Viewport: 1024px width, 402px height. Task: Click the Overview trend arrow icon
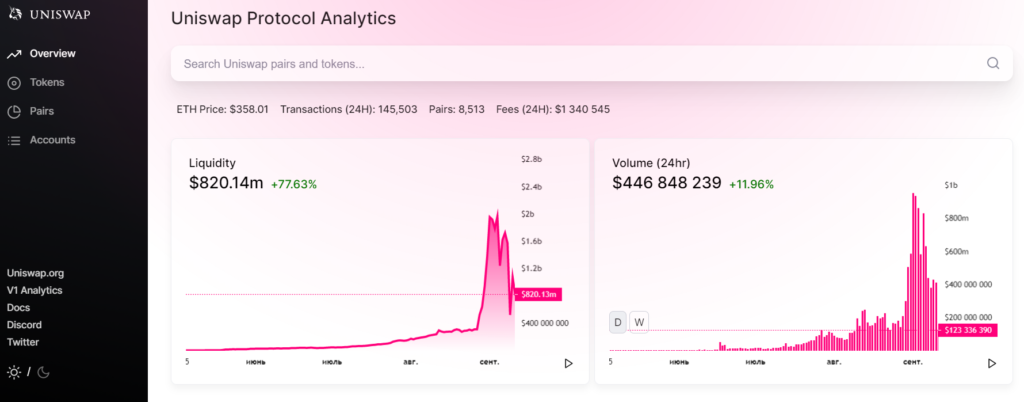tap(14, 54)
